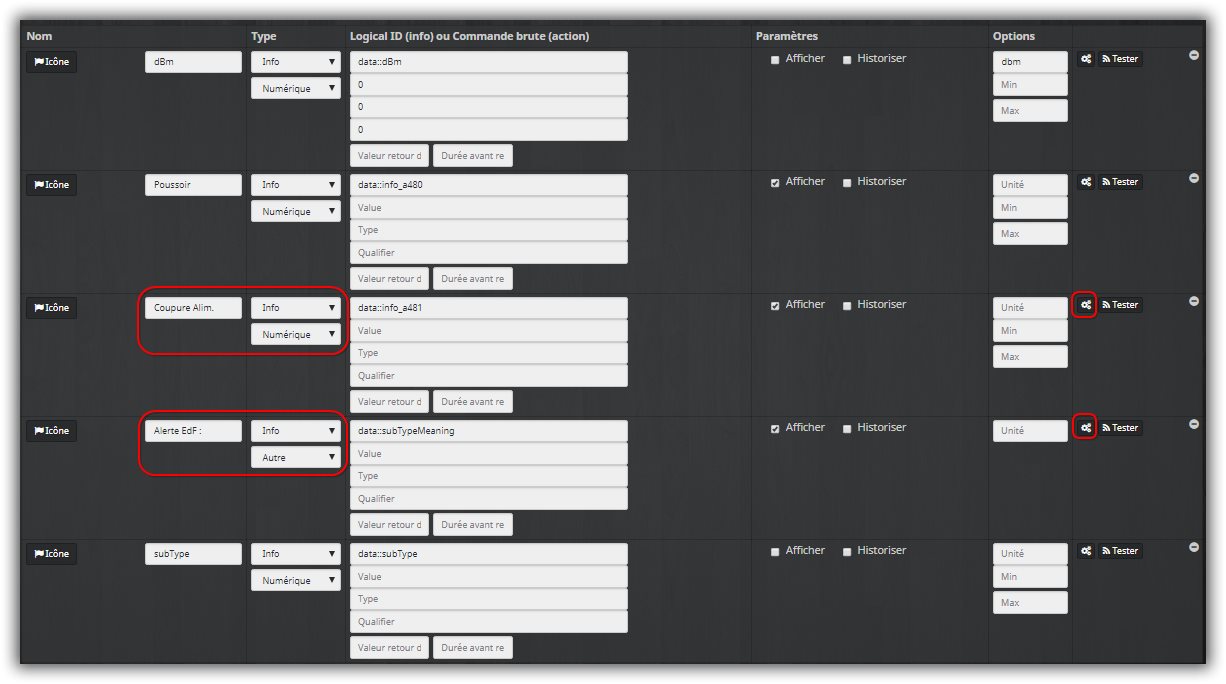The height and width of the screenshot is (684, 1226).
Task: Click Tester button for the Poussoir command
Action: point(1120,182)
